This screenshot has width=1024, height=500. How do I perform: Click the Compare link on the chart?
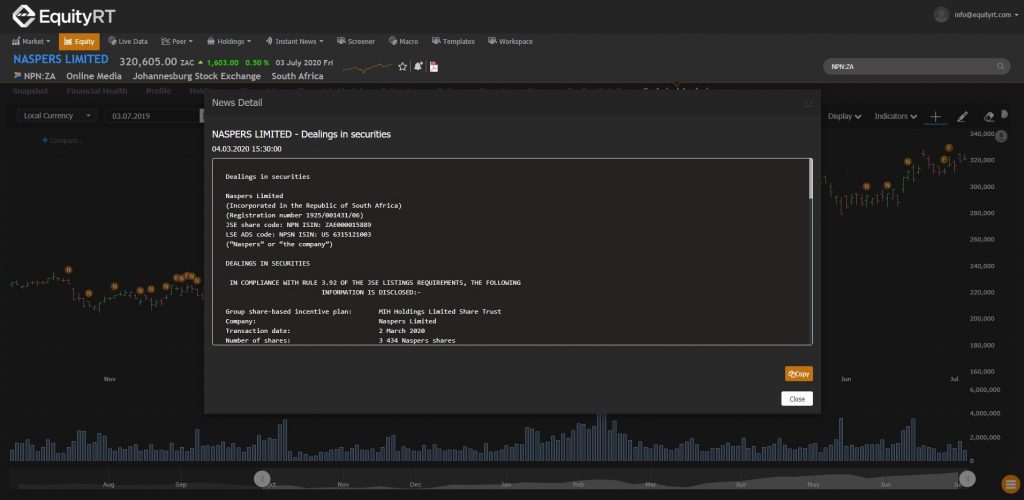[63, 140]
